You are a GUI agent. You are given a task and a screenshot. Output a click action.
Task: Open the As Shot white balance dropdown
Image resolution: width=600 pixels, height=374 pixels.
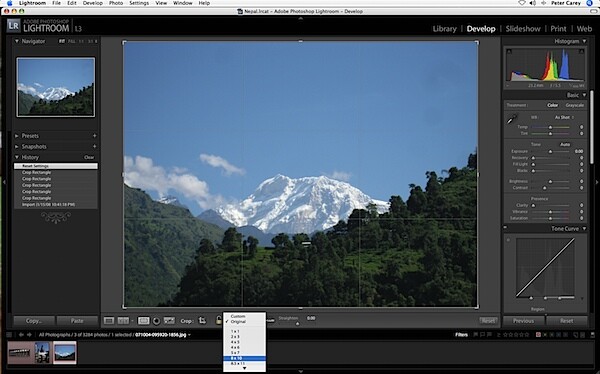coord(564,118)
